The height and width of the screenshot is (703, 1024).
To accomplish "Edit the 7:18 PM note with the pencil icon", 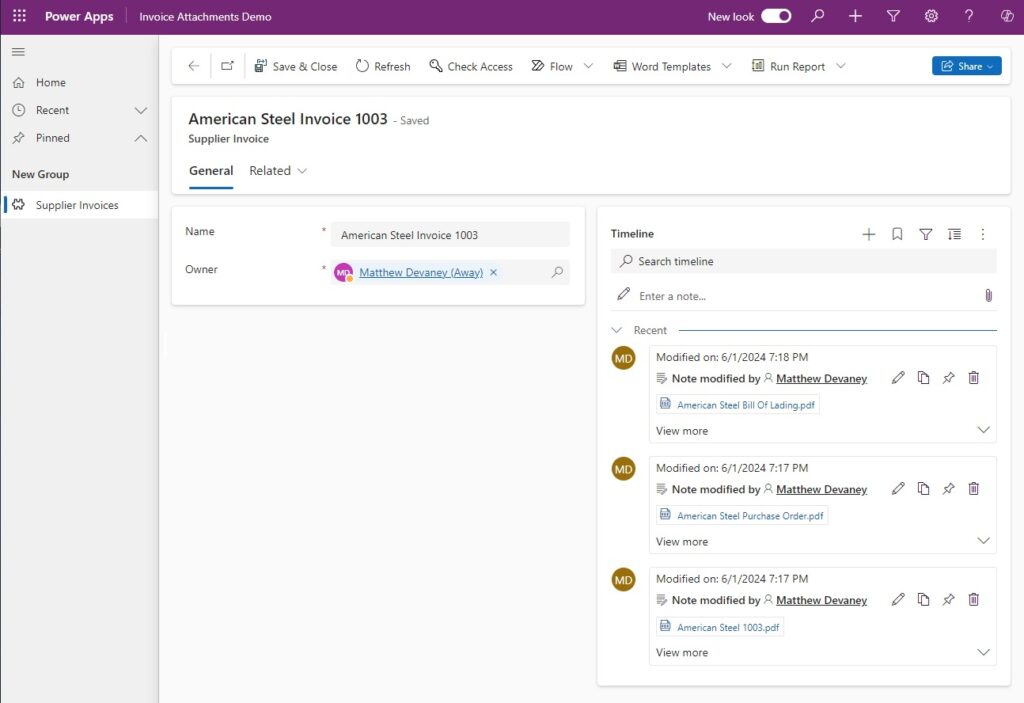I will coord(898,377).
